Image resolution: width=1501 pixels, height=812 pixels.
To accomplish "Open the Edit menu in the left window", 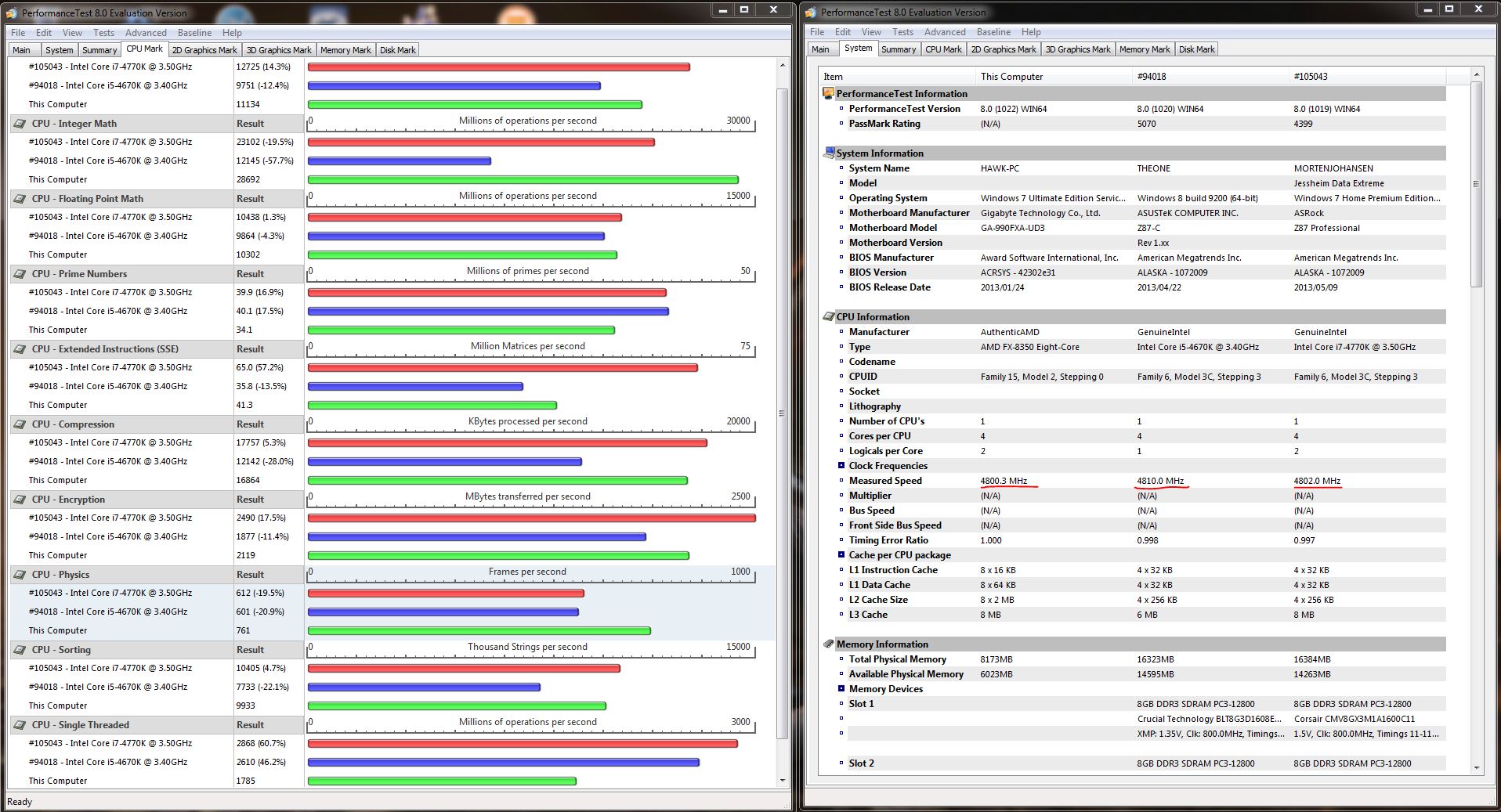I will (x=44, y=33).
